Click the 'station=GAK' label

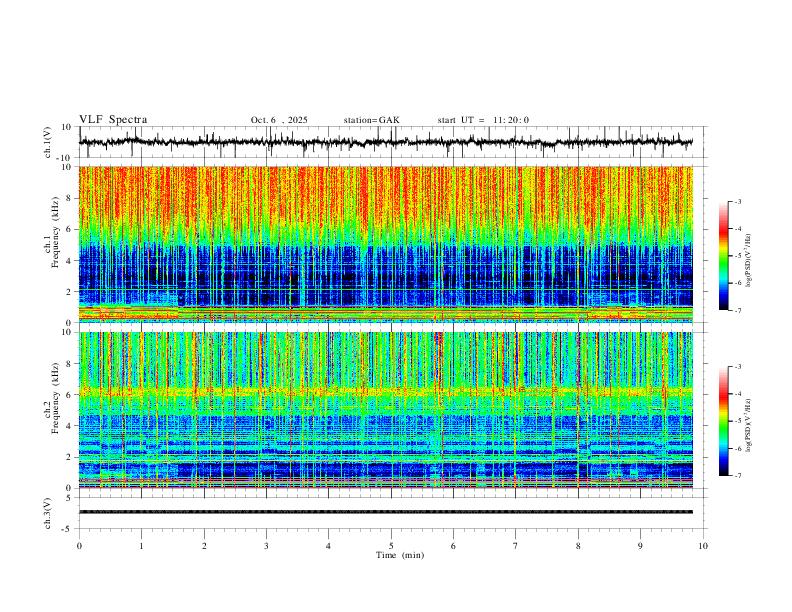click(x=371, y=120)
